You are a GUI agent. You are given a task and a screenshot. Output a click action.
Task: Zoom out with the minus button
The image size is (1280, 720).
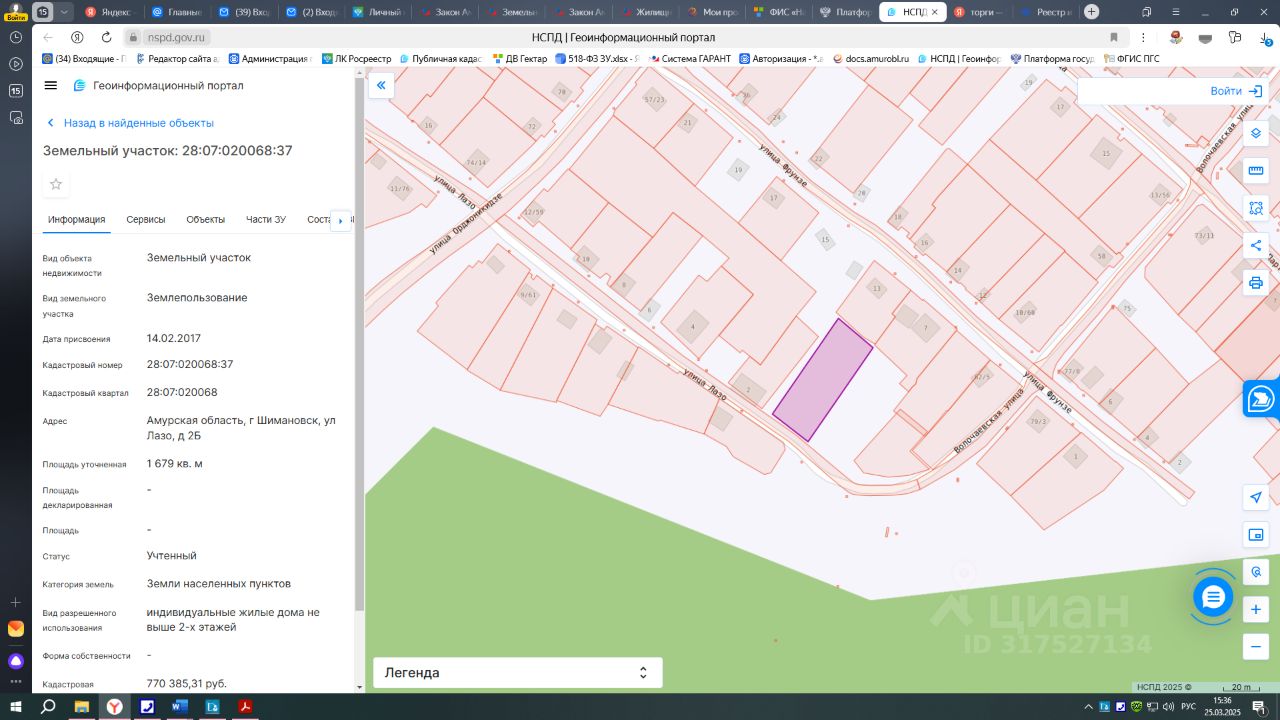(1256, 647)
